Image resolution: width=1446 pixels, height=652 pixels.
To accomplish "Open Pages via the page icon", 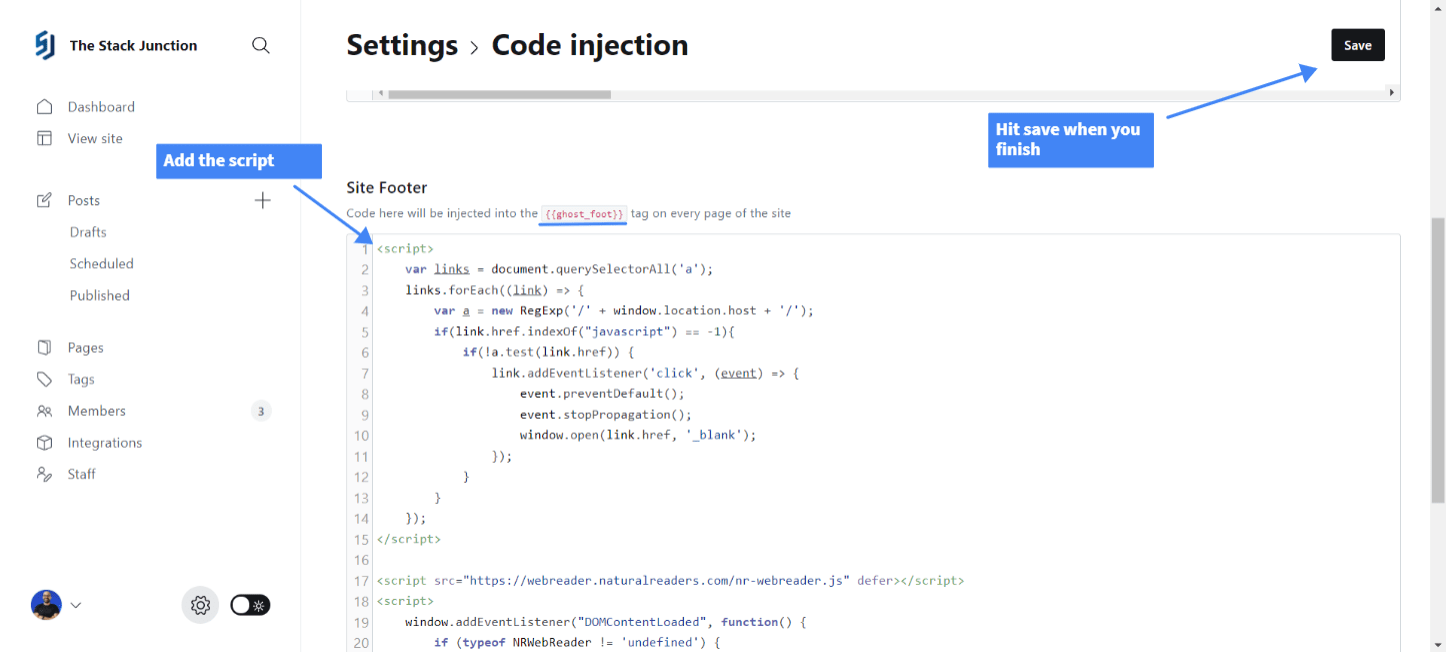I will [45, 347].
